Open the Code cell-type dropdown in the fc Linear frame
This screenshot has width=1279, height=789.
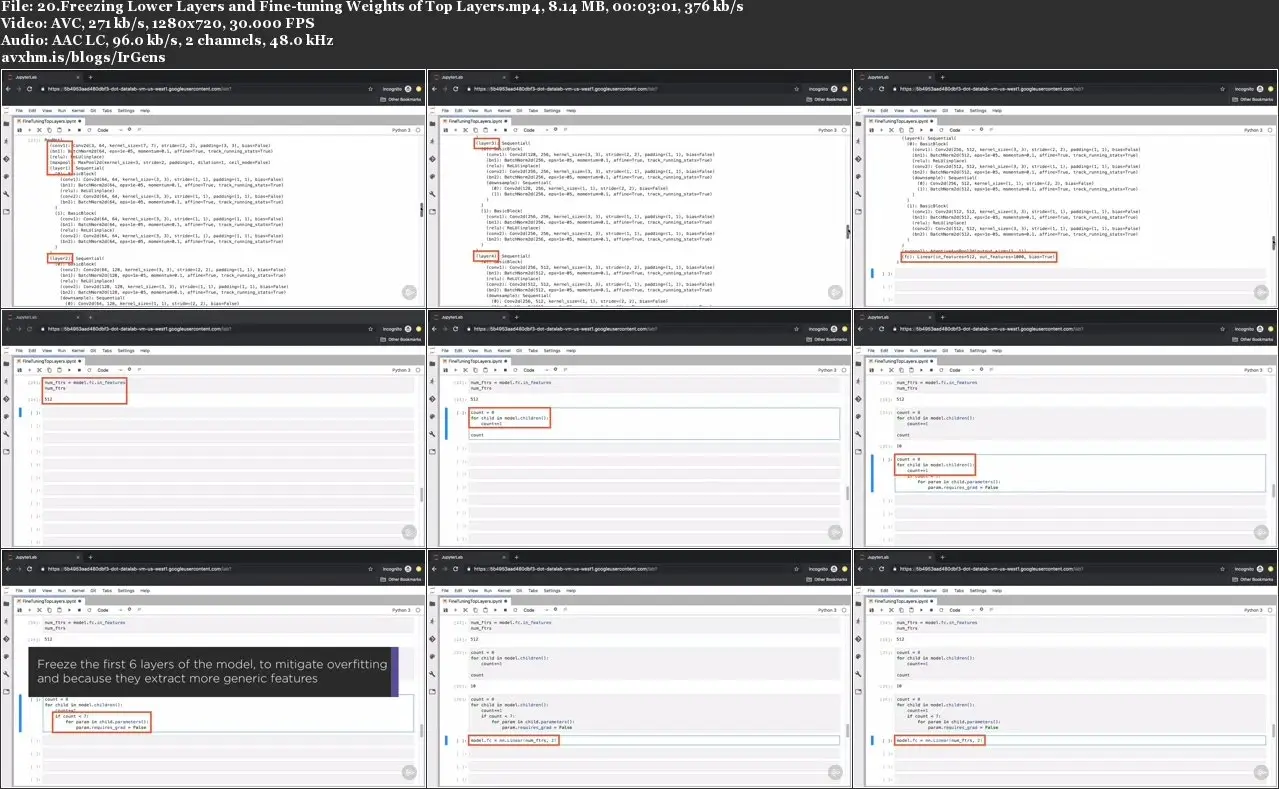(x=962, y=130)
